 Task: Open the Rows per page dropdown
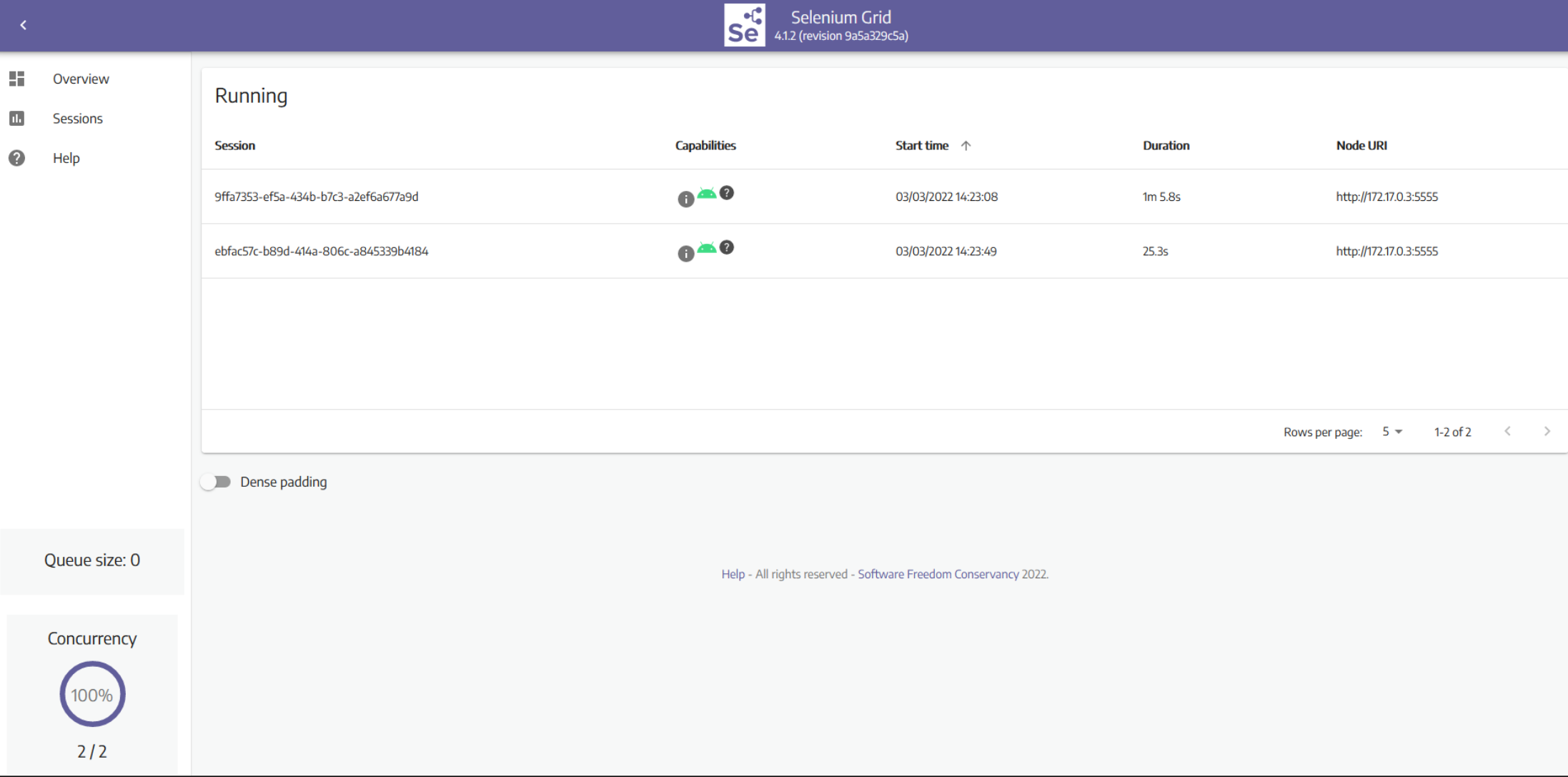tap(1391, 431)
